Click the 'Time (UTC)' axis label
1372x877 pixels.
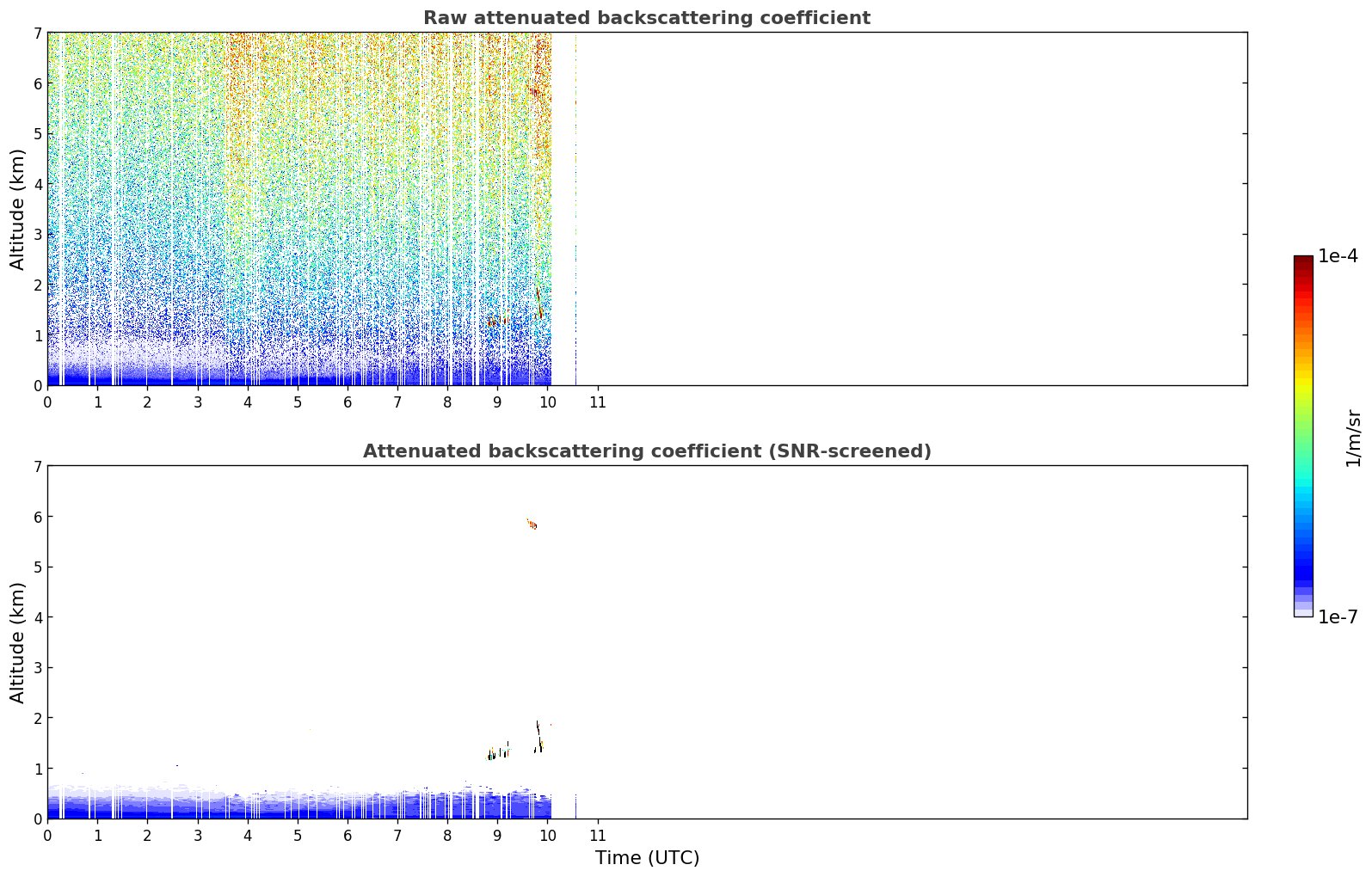click(647, 858)
